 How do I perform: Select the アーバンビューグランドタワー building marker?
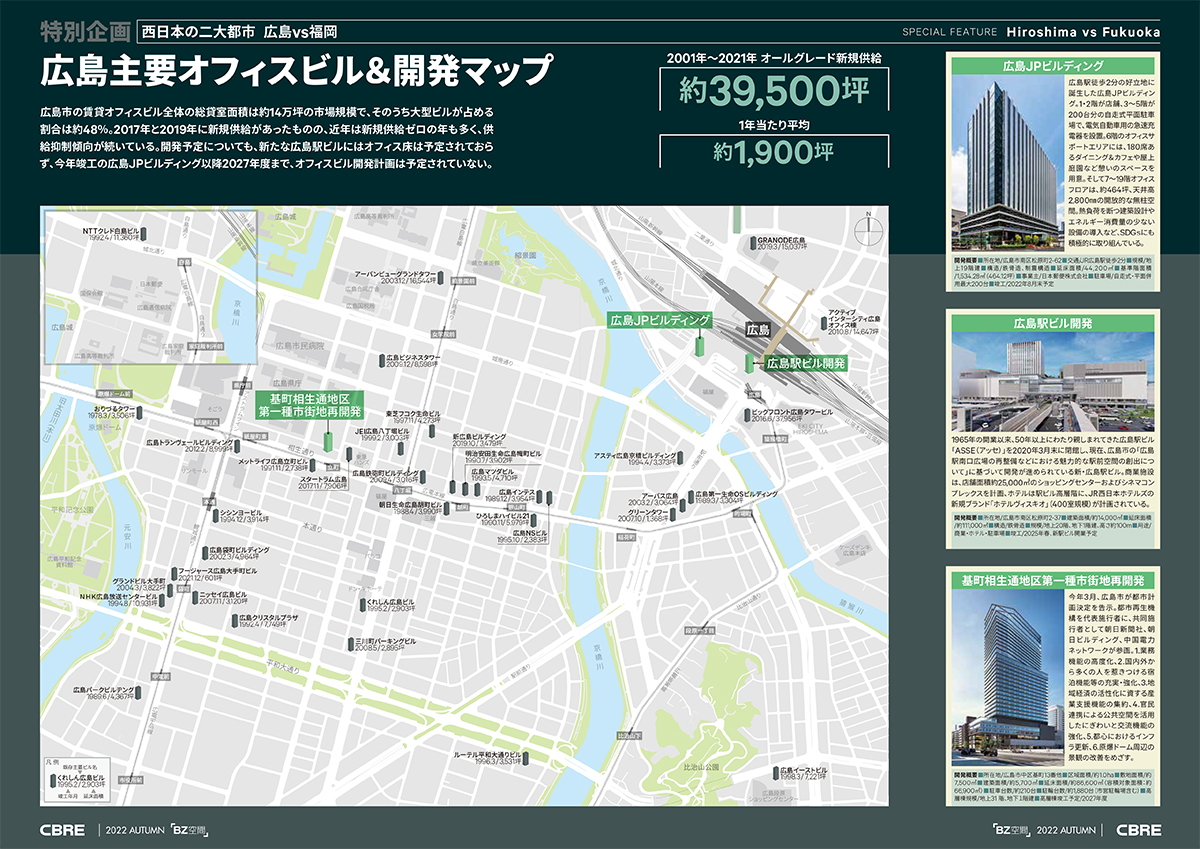(x=441, y=277)
